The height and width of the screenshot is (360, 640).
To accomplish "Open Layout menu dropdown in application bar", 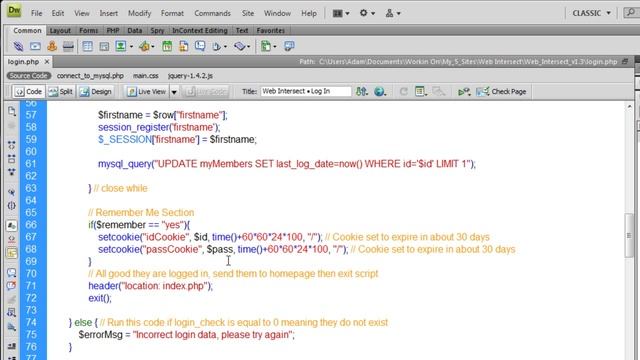I will [341, 13].
